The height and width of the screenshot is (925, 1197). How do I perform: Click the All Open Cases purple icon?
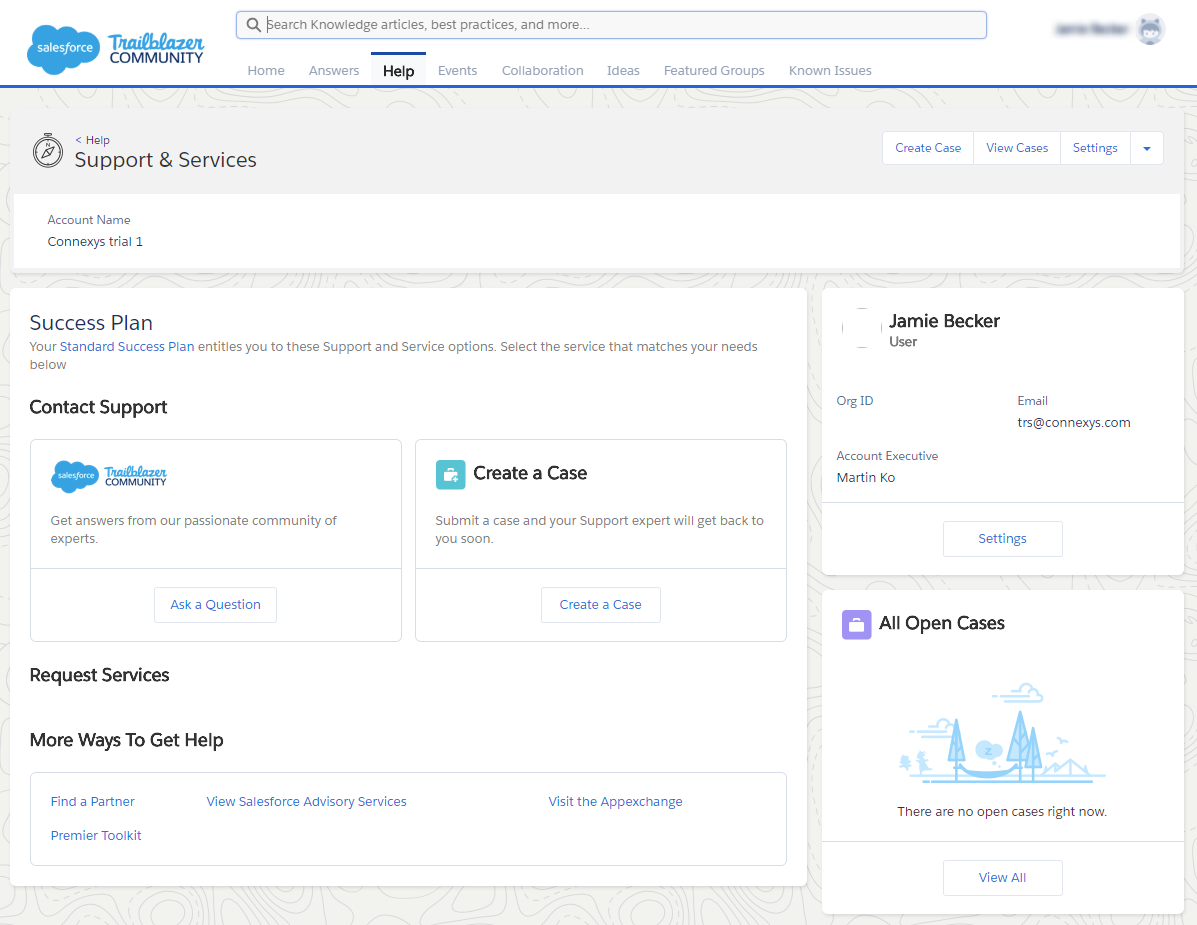pyautogui.click(x=857, y=624)
